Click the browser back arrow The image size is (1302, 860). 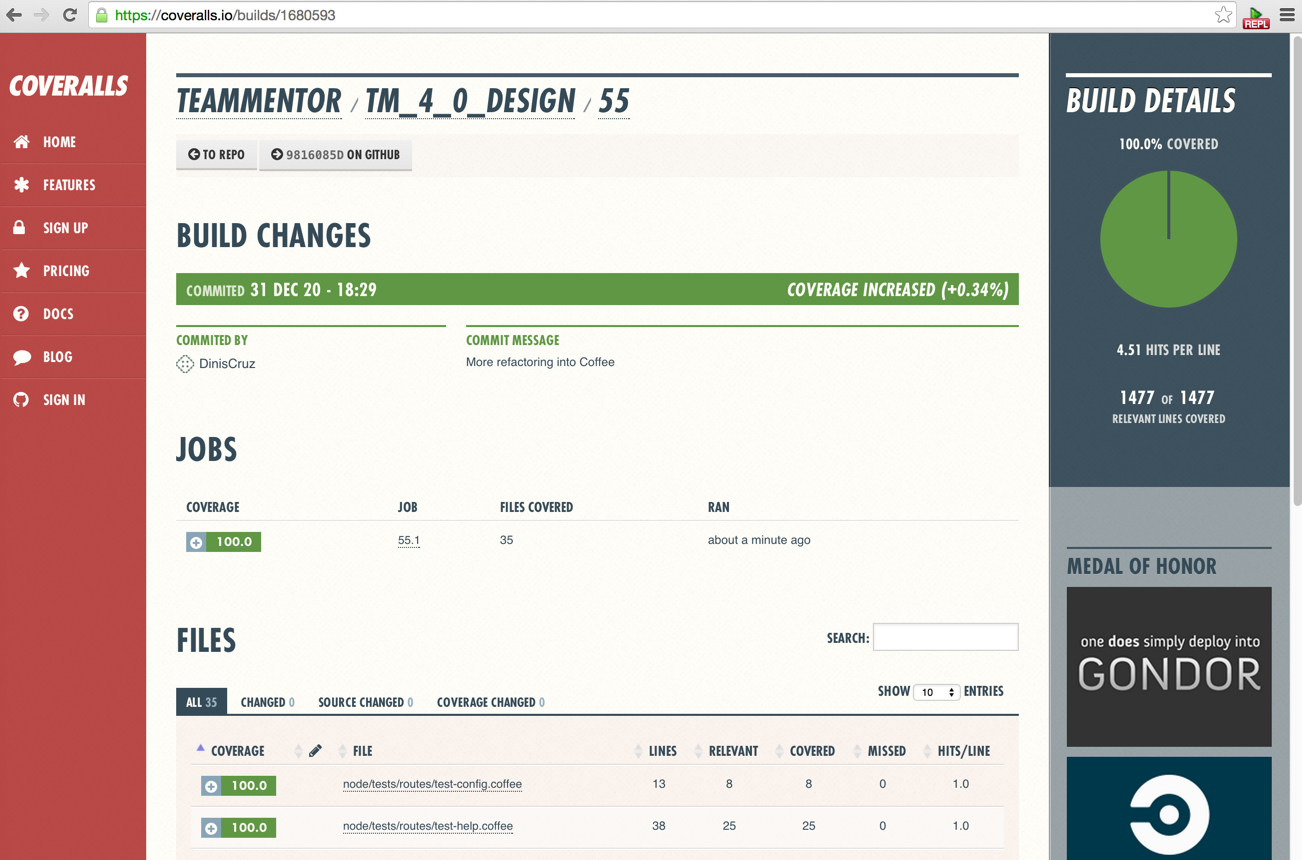[x=14, y=15]
